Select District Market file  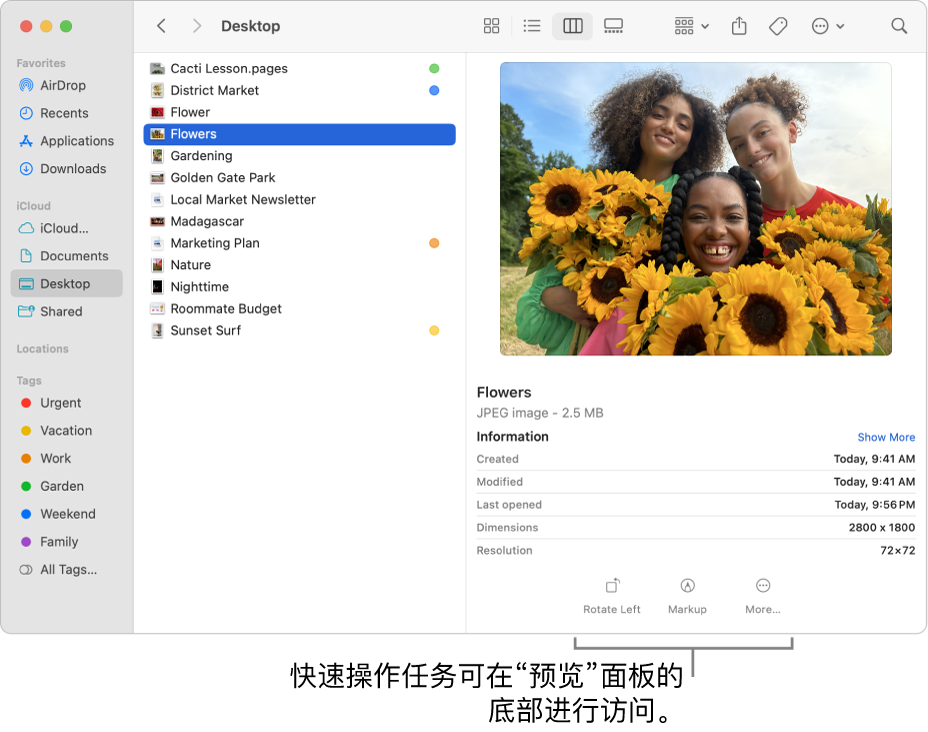[x=299, y=91]
